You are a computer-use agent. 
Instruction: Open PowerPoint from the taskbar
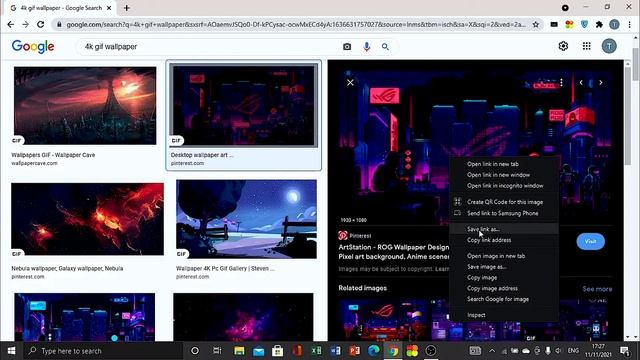coord(354,351)
